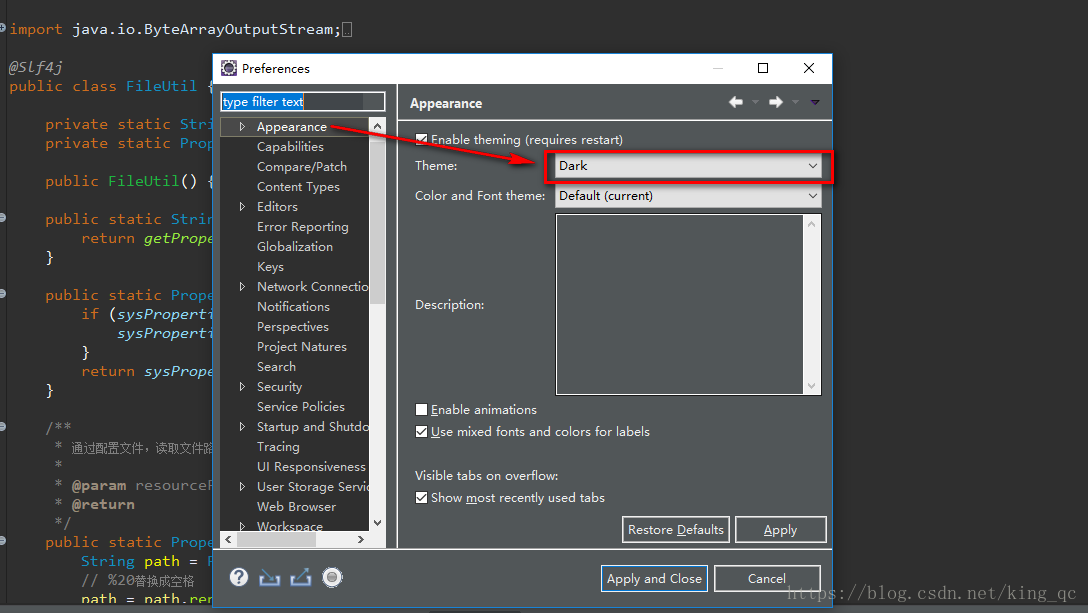Click the @Slf4j annotation in editor
1088x613 pixels.
(x=35, y=67)
